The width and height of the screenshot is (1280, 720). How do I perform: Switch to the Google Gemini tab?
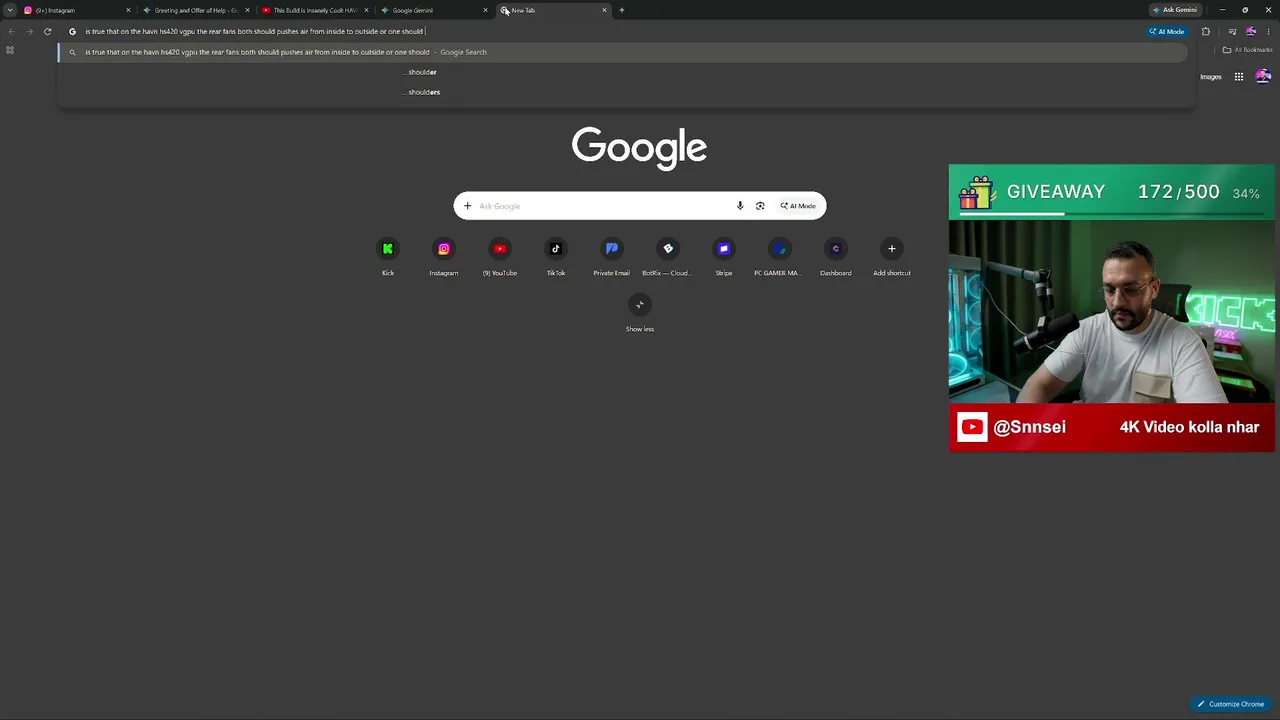433,10
